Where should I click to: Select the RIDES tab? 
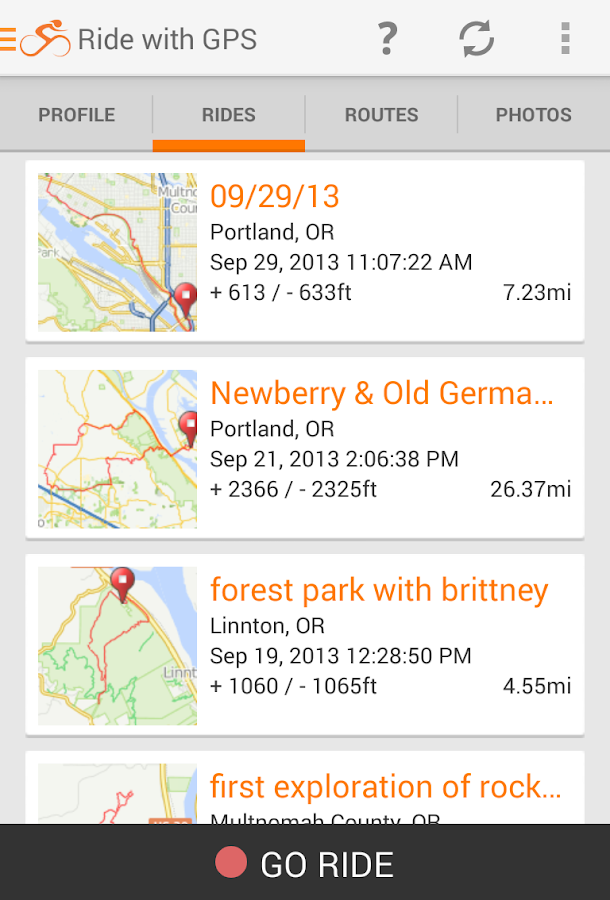coord(227,115)
